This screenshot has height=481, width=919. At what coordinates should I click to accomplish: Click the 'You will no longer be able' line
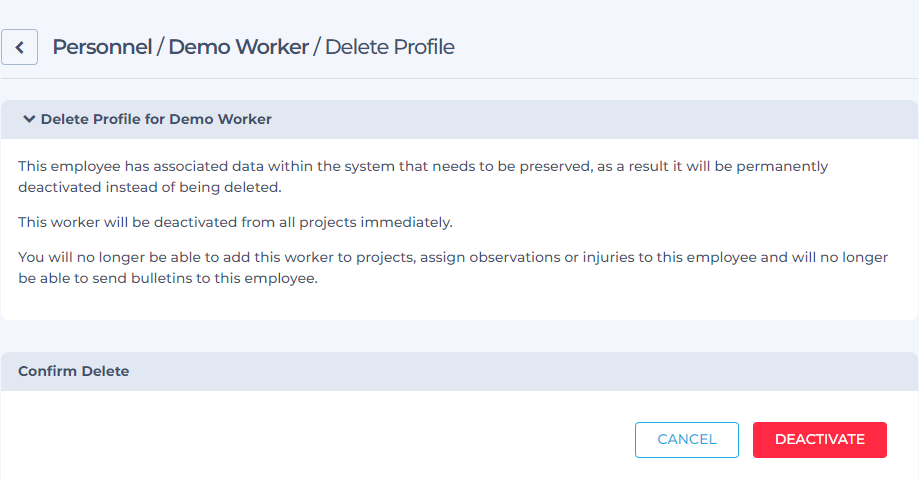(452, 257)
